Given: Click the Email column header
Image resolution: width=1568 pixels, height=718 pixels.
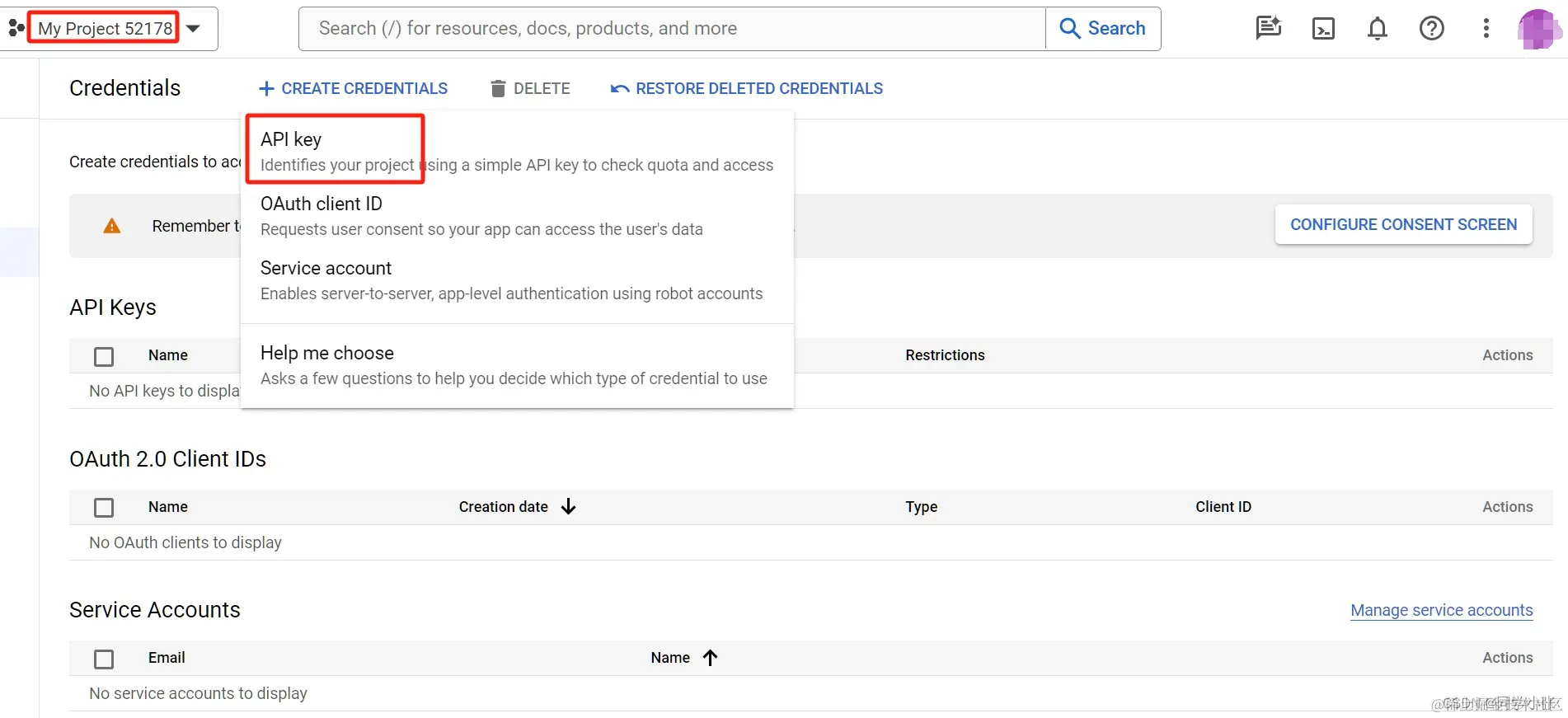Looking at the screenshot, I should coord(167,658).
